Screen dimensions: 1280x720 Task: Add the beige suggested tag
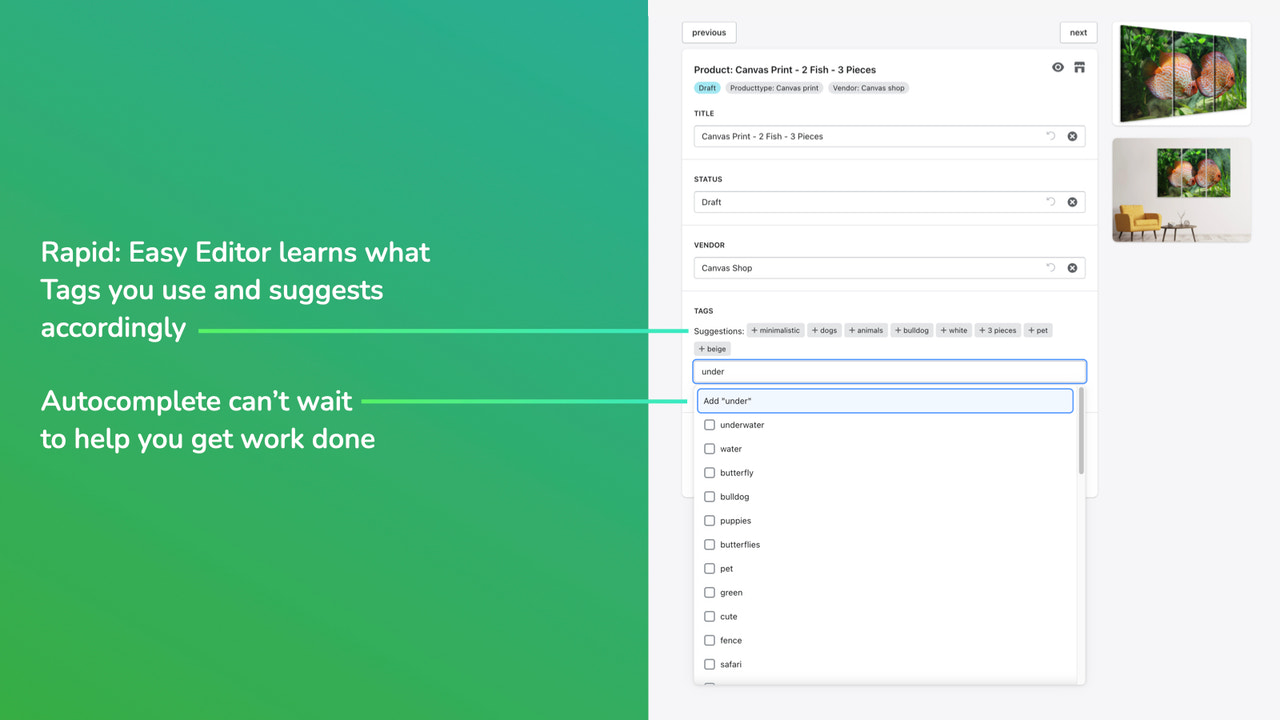[x=712, y=348]
